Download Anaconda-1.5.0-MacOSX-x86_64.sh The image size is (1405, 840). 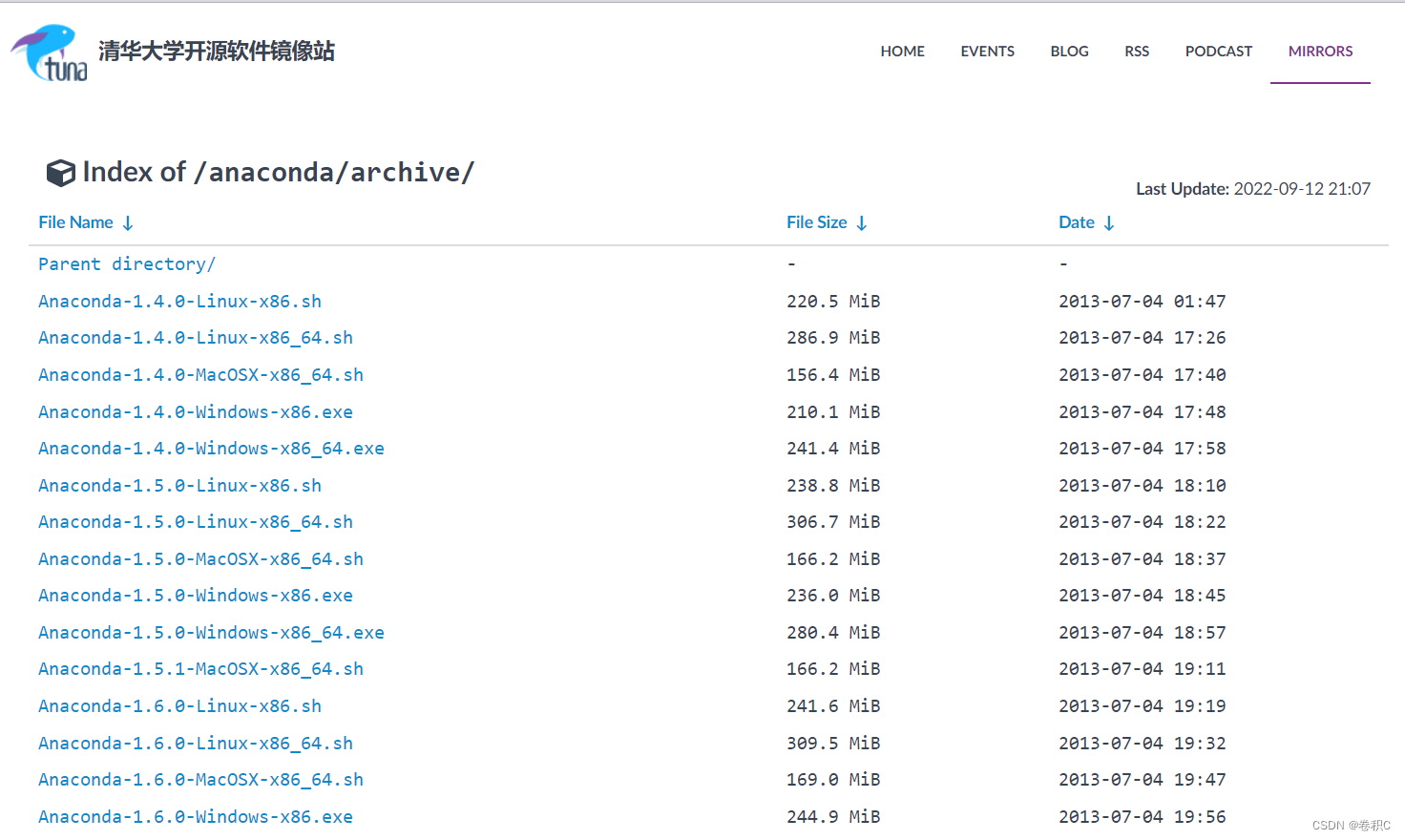pyautogui.click(x=200, y=559)
